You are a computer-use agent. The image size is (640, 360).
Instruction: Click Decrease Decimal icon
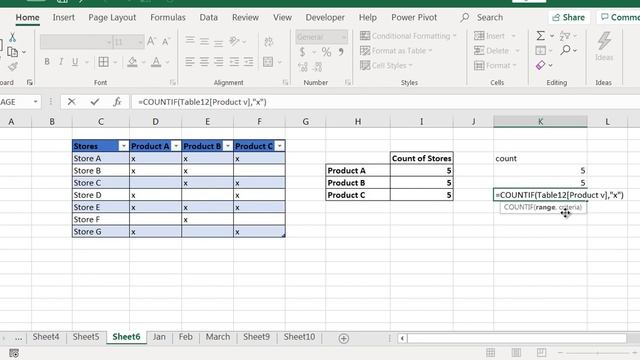pyautogui.click(x=318, y=67)
